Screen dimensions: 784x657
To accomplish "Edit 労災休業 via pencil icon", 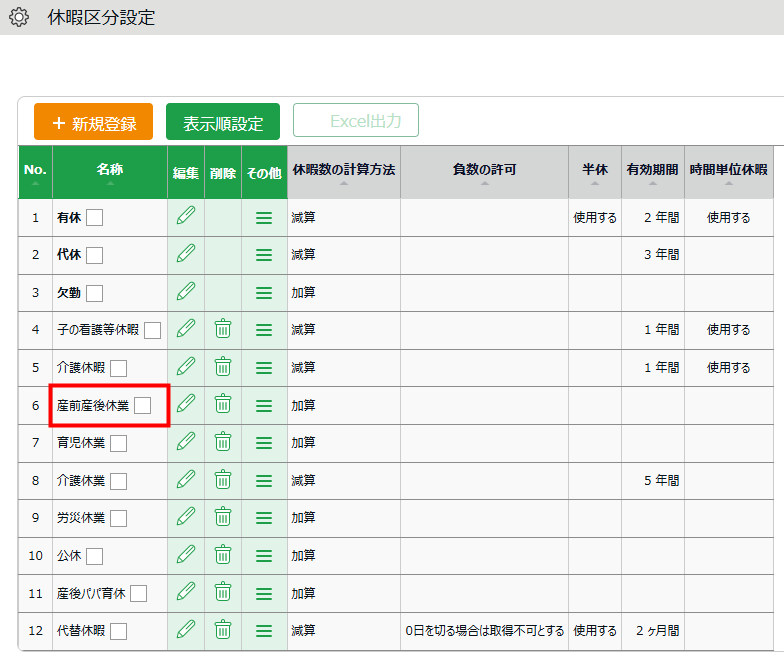I will click(x=186, y=516).
